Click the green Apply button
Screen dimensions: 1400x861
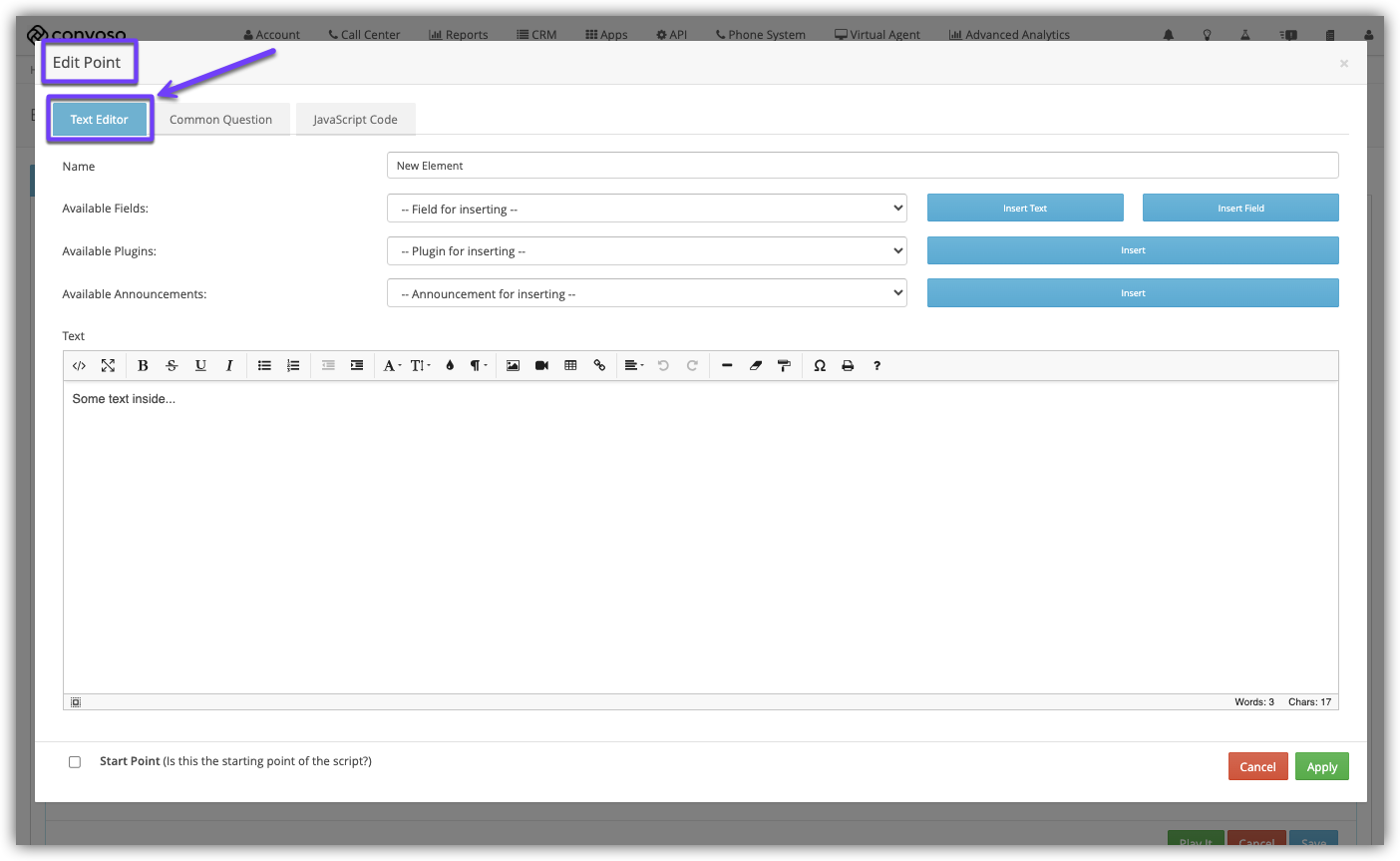point(1321,767)
